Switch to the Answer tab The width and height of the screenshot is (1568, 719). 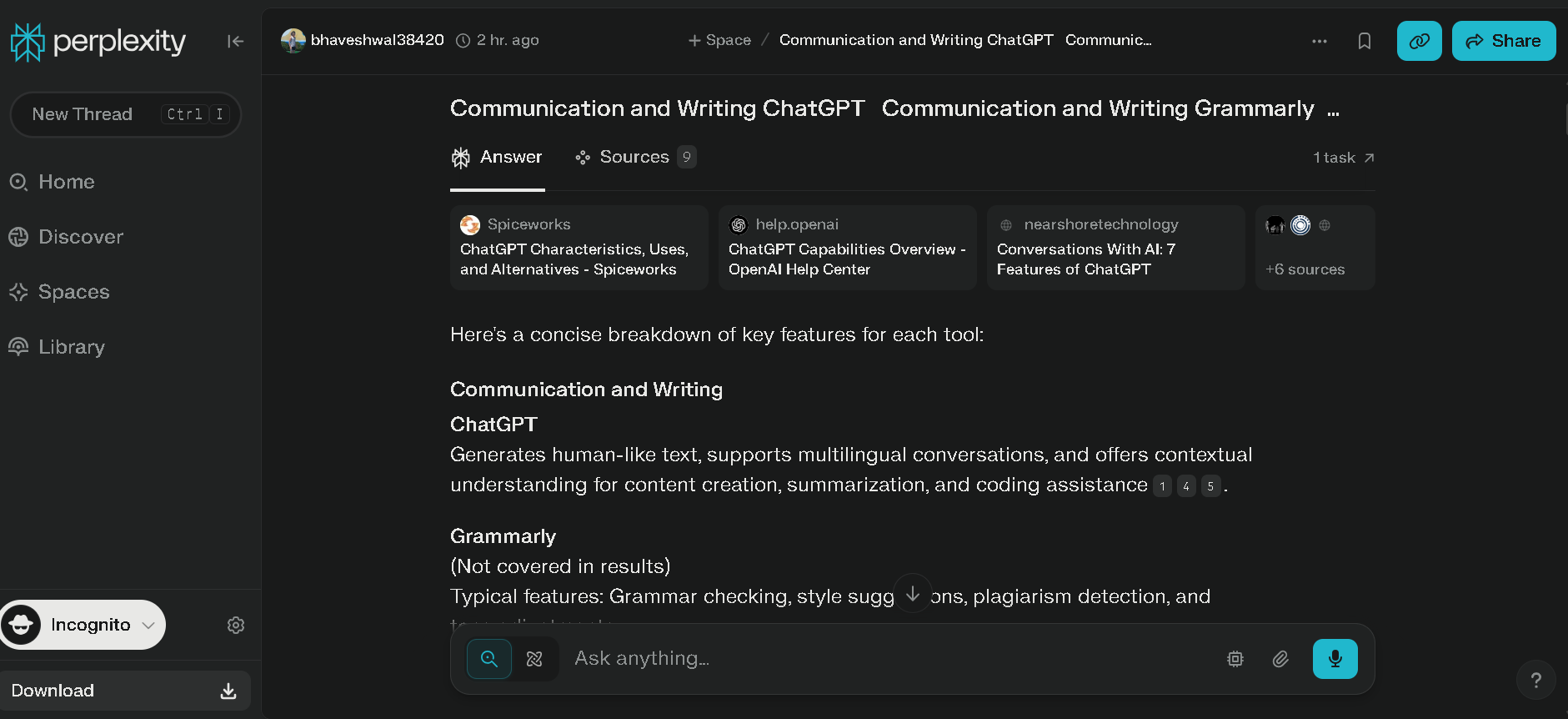[x=498, y=158]
